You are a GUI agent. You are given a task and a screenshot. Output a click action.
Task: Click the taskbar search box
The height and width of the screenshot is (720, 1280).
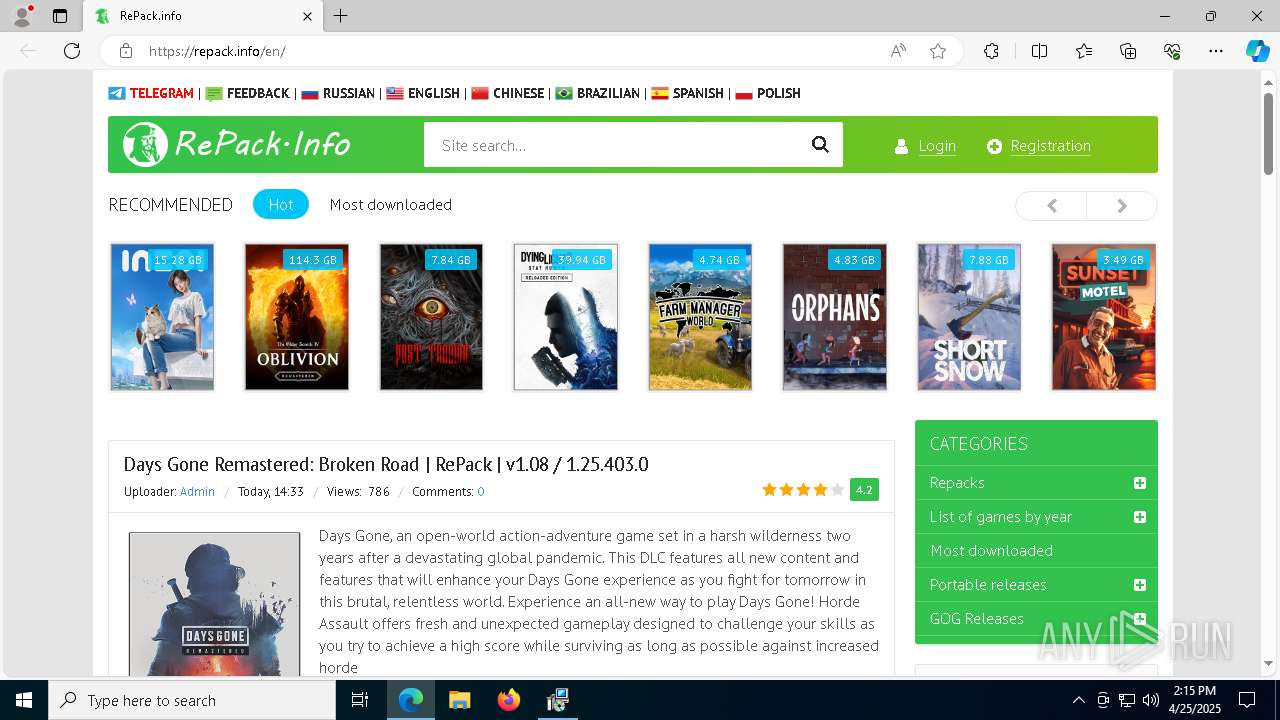(192, 700)
